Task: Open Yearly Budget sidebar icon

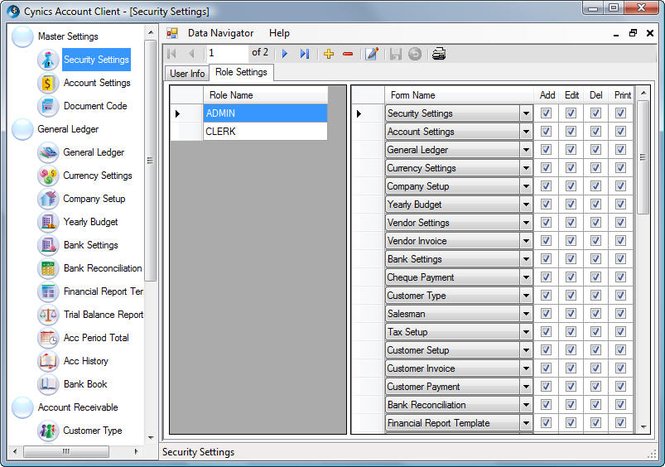Action: [x=48, y=222]
